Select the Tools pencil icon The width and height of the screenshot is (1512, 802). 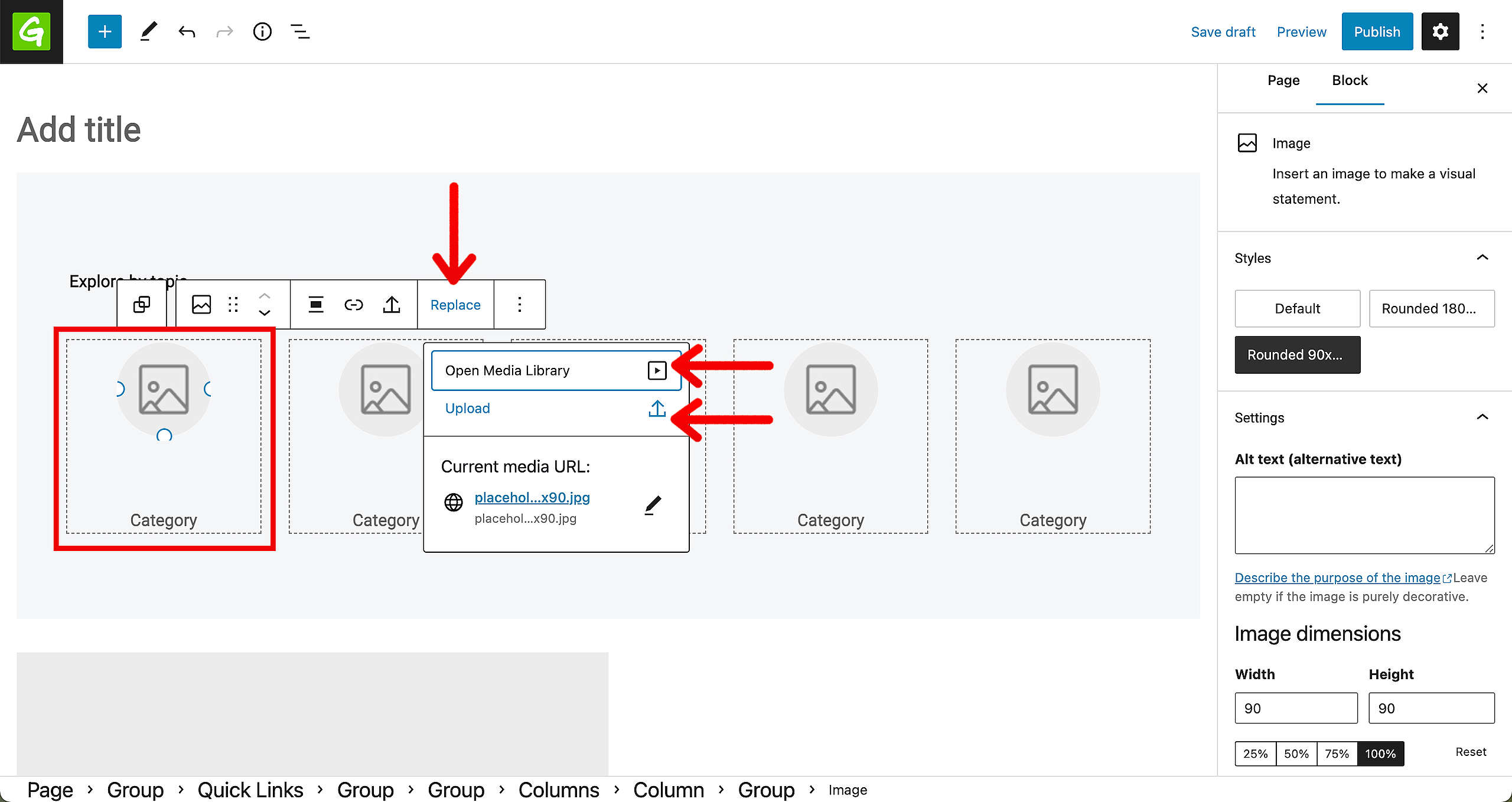point(149,31)
